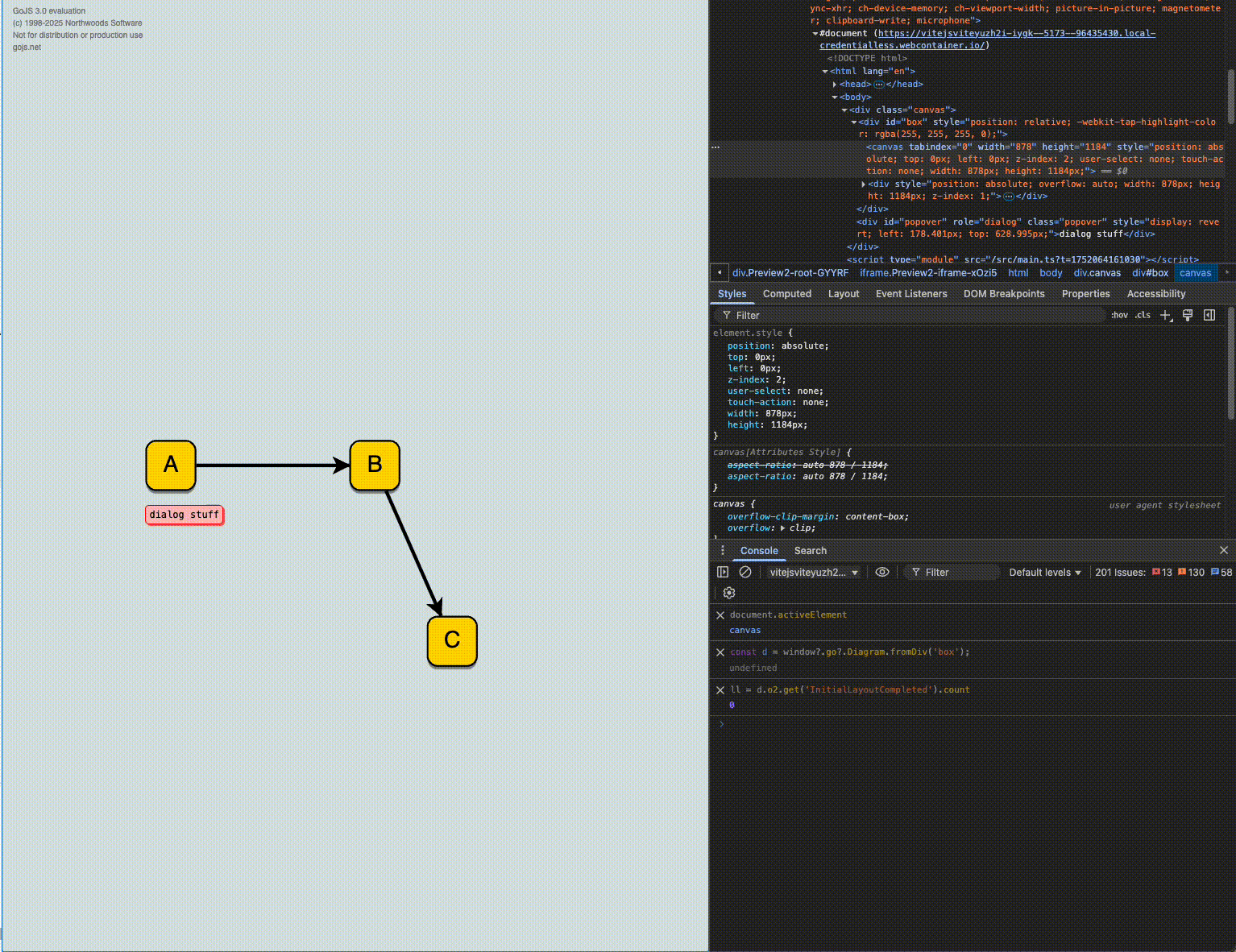The width and height of the screenshot is (1236, 952).
Task: Collapse the body element in DOM tree
Action: tap(835, 97)
